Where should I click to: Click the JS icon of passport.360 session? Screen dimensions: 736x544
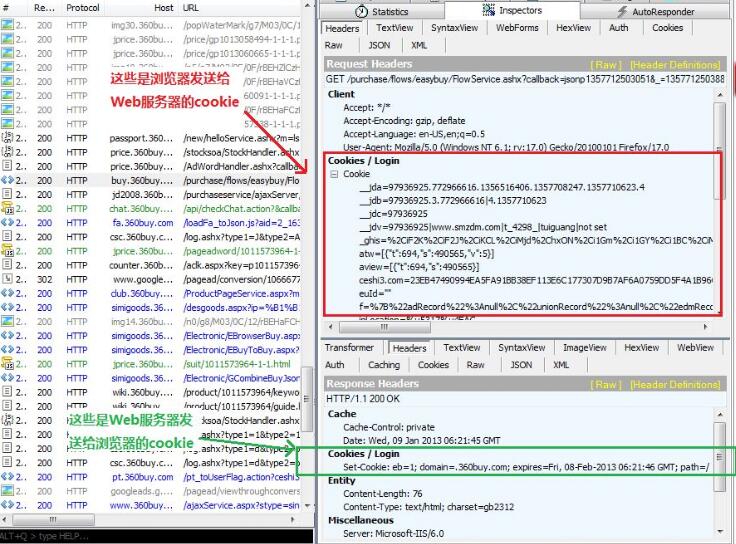(x=7, y=138)
